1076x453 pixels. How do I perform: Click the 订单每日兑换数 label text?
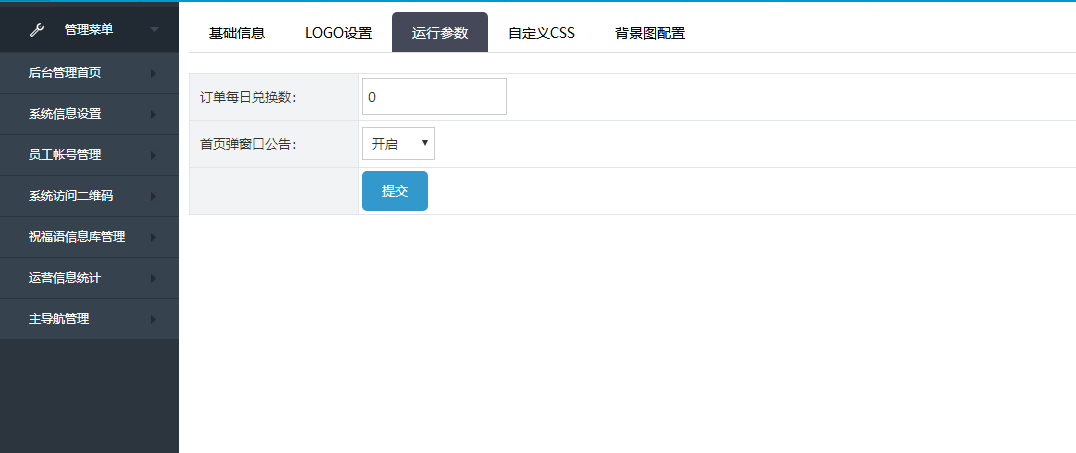coord(248,97)
